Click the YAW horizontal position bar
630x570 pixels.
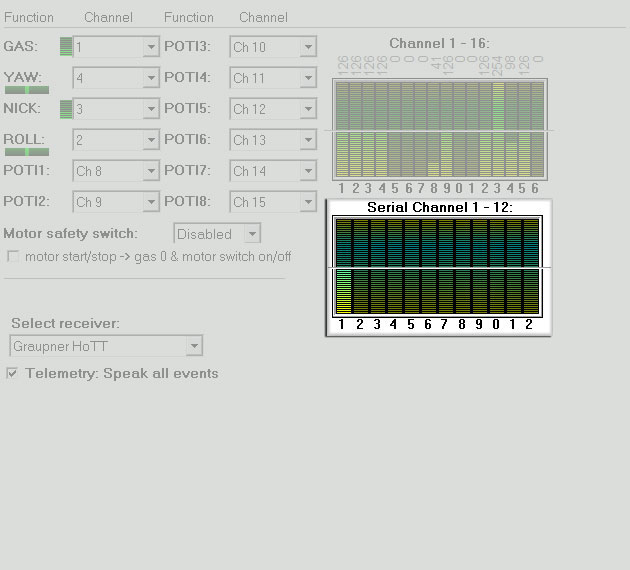pyautogui.click(x=27, y=90)
